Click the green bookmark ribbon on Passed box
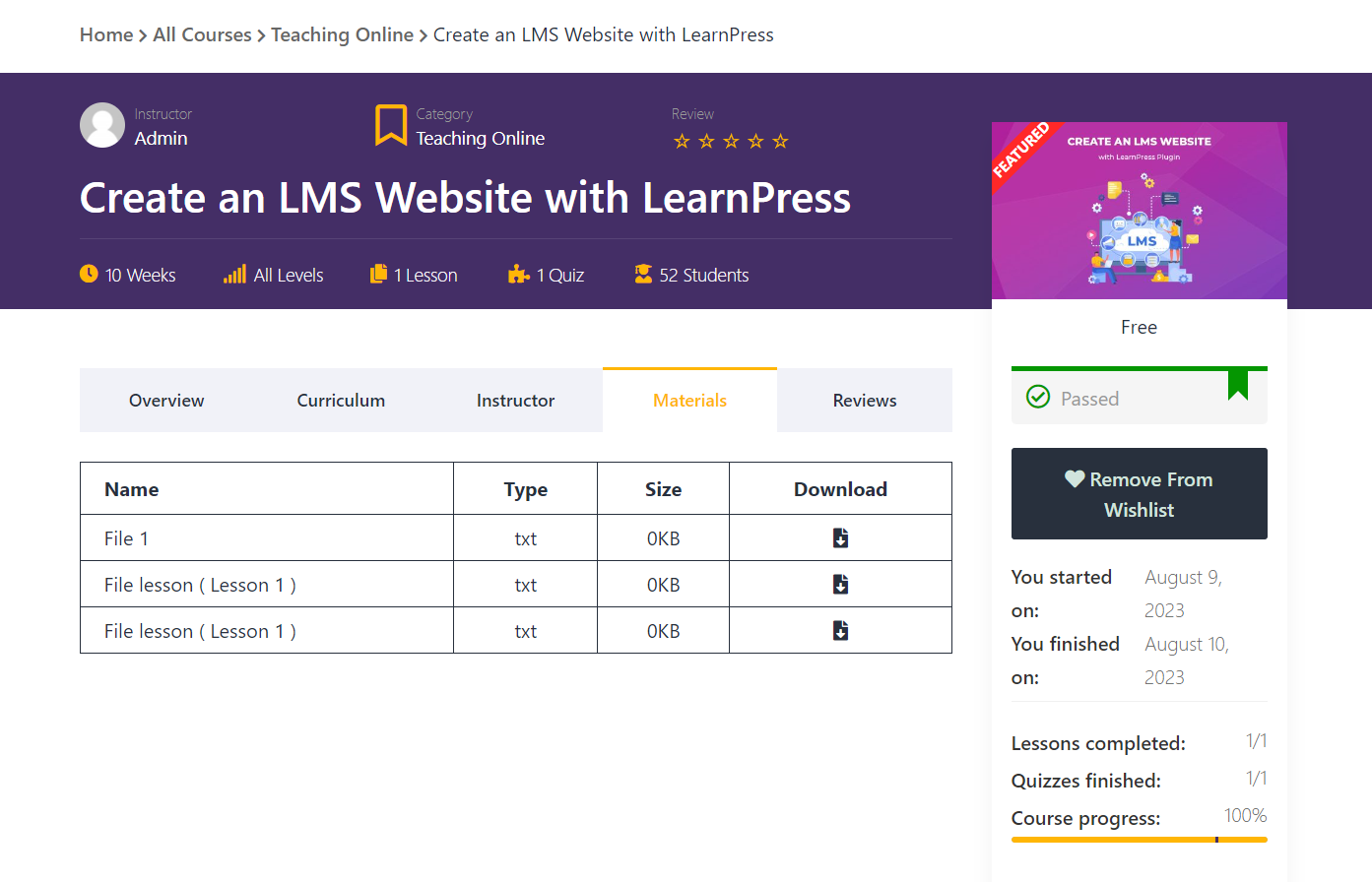 pos(1238,384)
